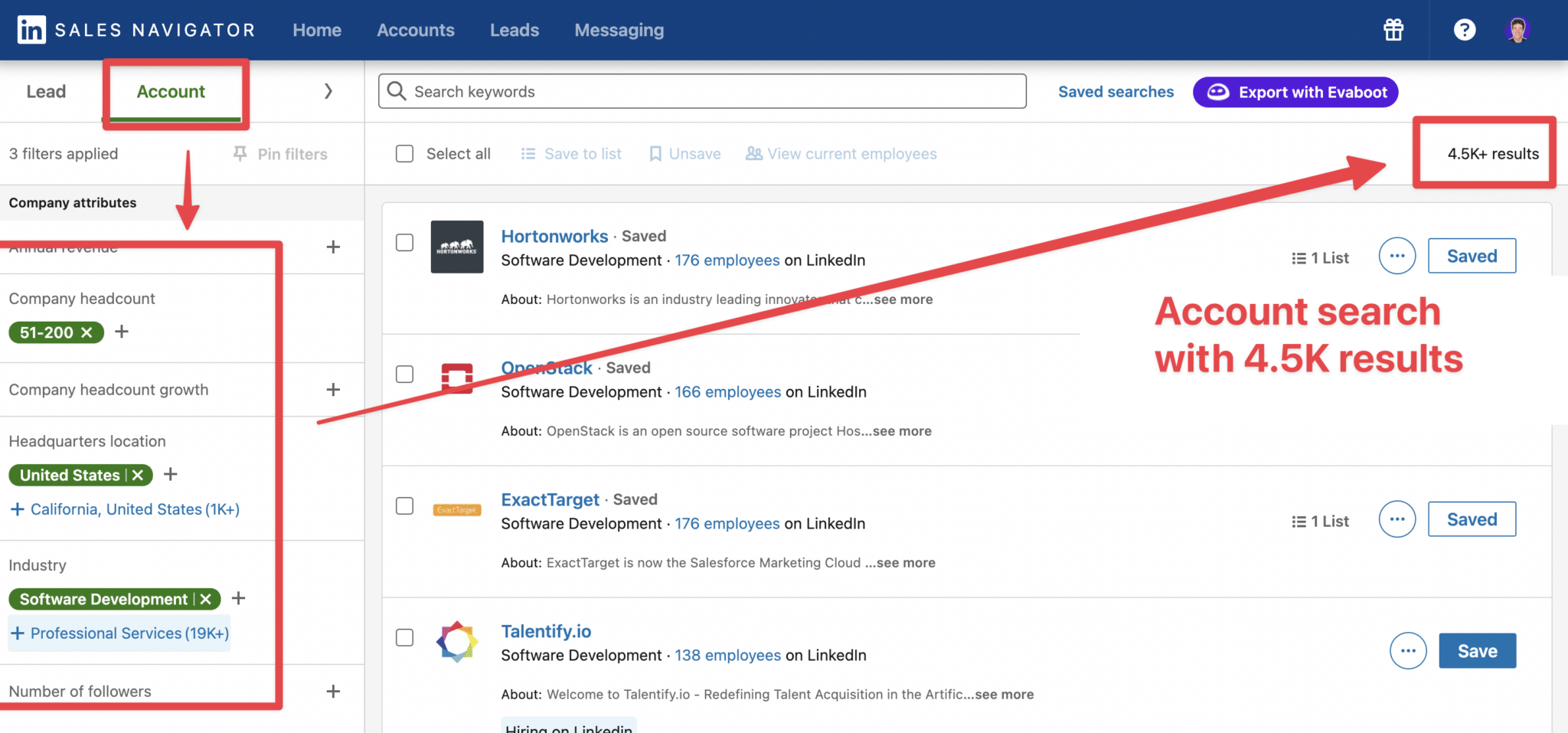The height and width of the screenshot is (733, 1568).
Task: Click the search magnifier icon
Action: tap(397, 91)
